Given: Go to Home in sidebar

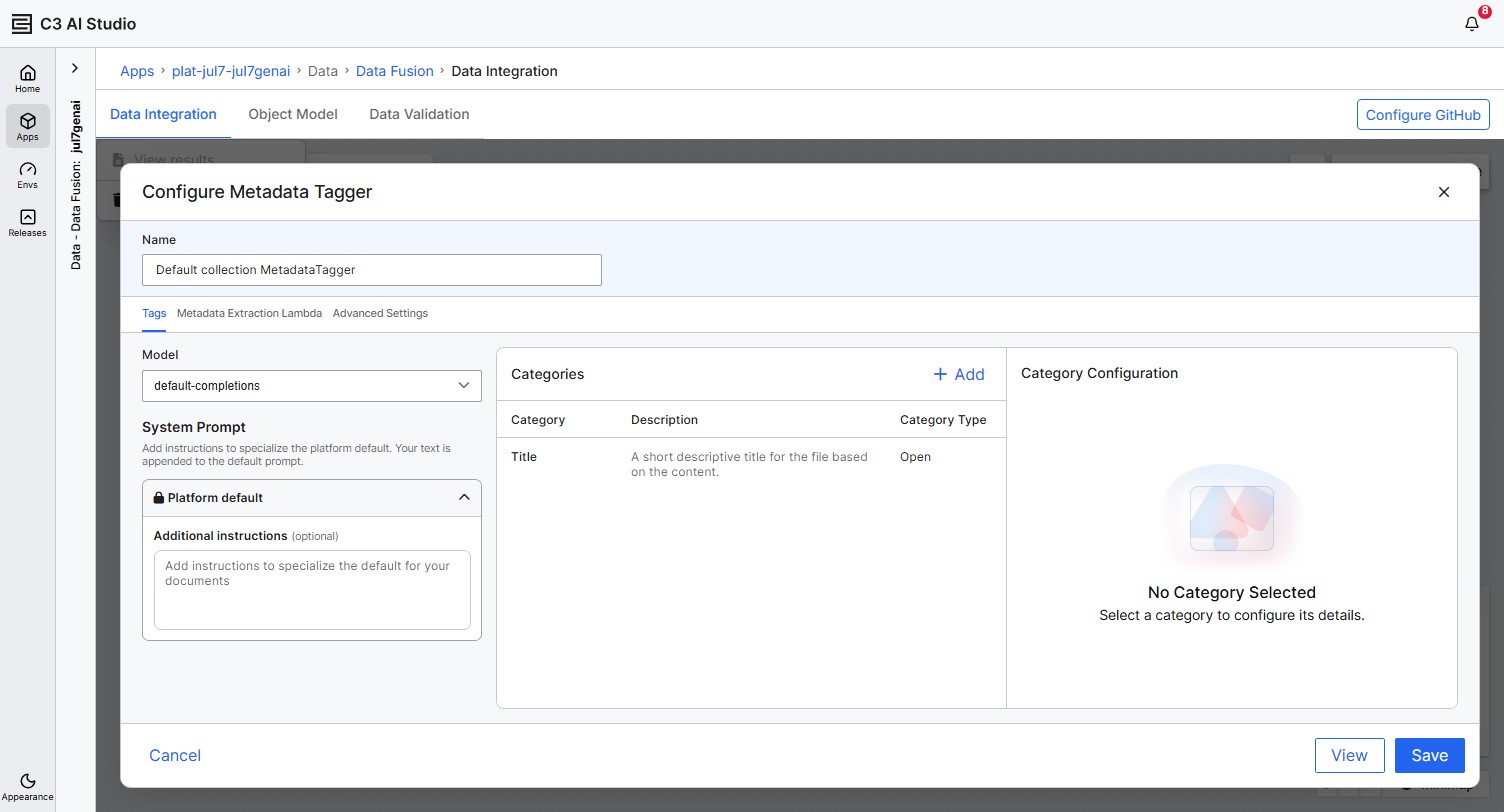Looking at the screenshot, I should click(28, 79).
